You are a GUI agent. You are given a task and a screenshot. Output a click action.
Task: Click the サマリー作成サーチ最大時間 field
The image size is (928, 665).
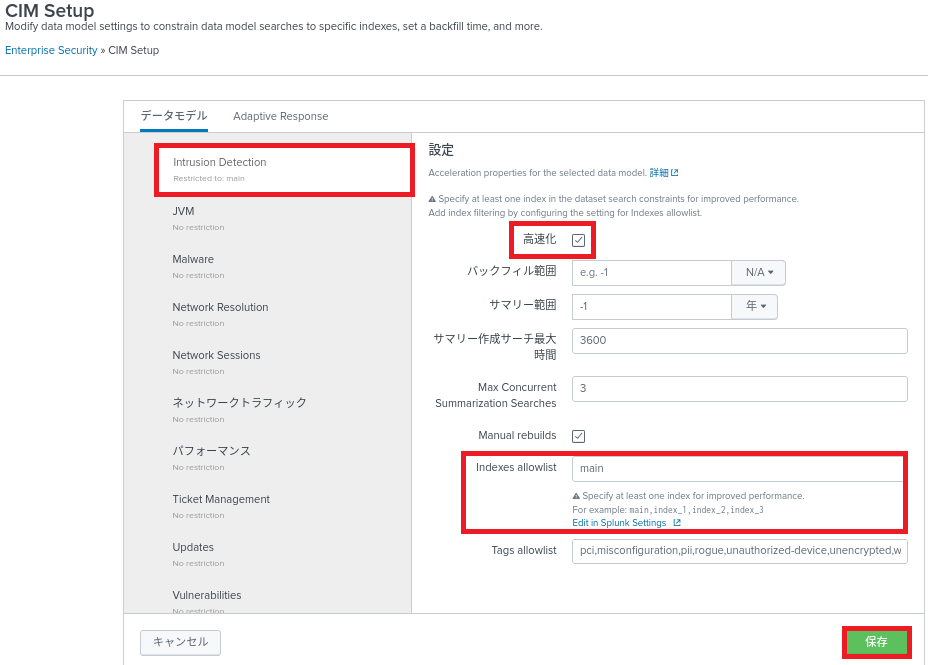[x=739, y=341]
